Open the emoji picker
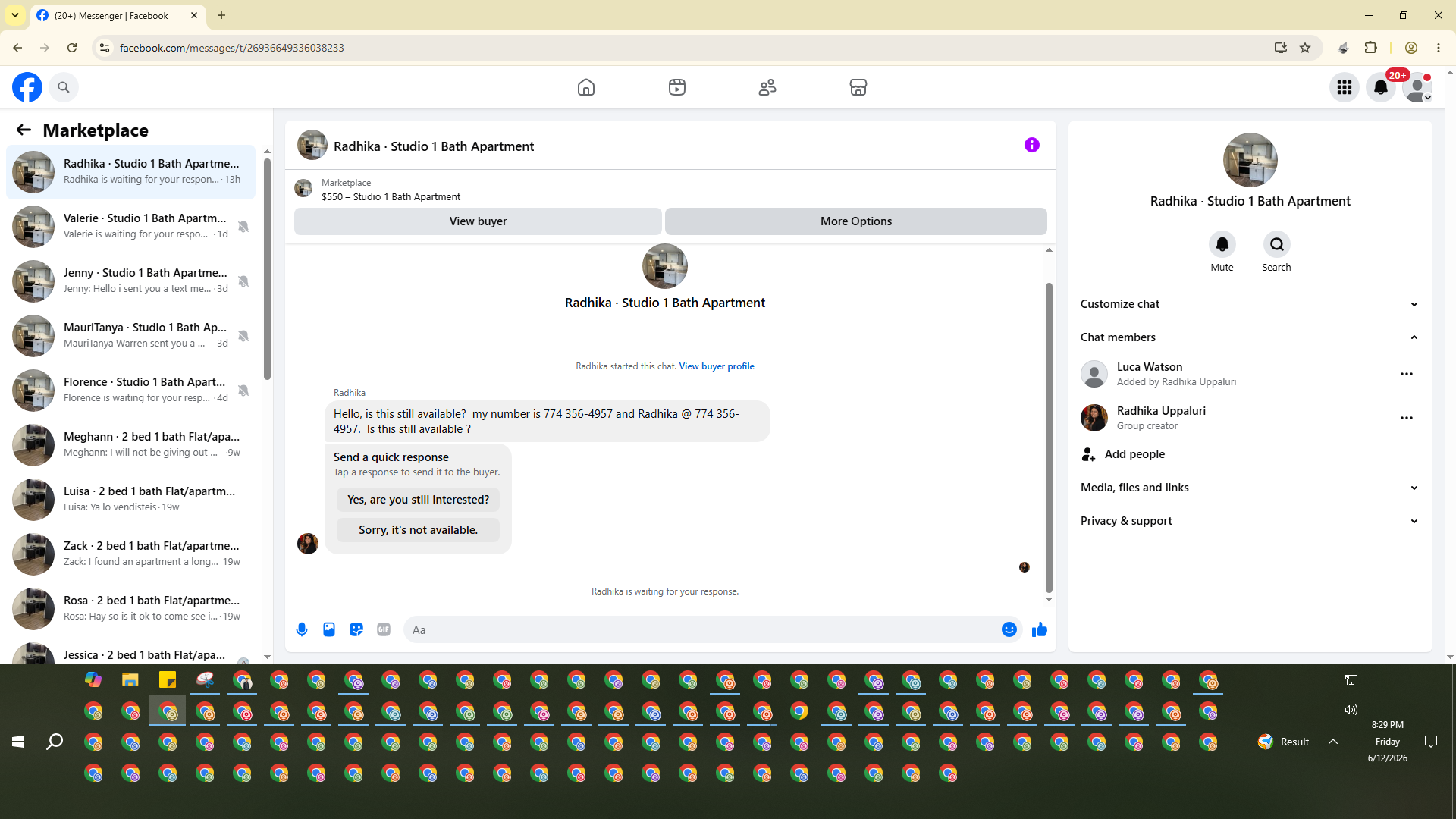 1009,629
